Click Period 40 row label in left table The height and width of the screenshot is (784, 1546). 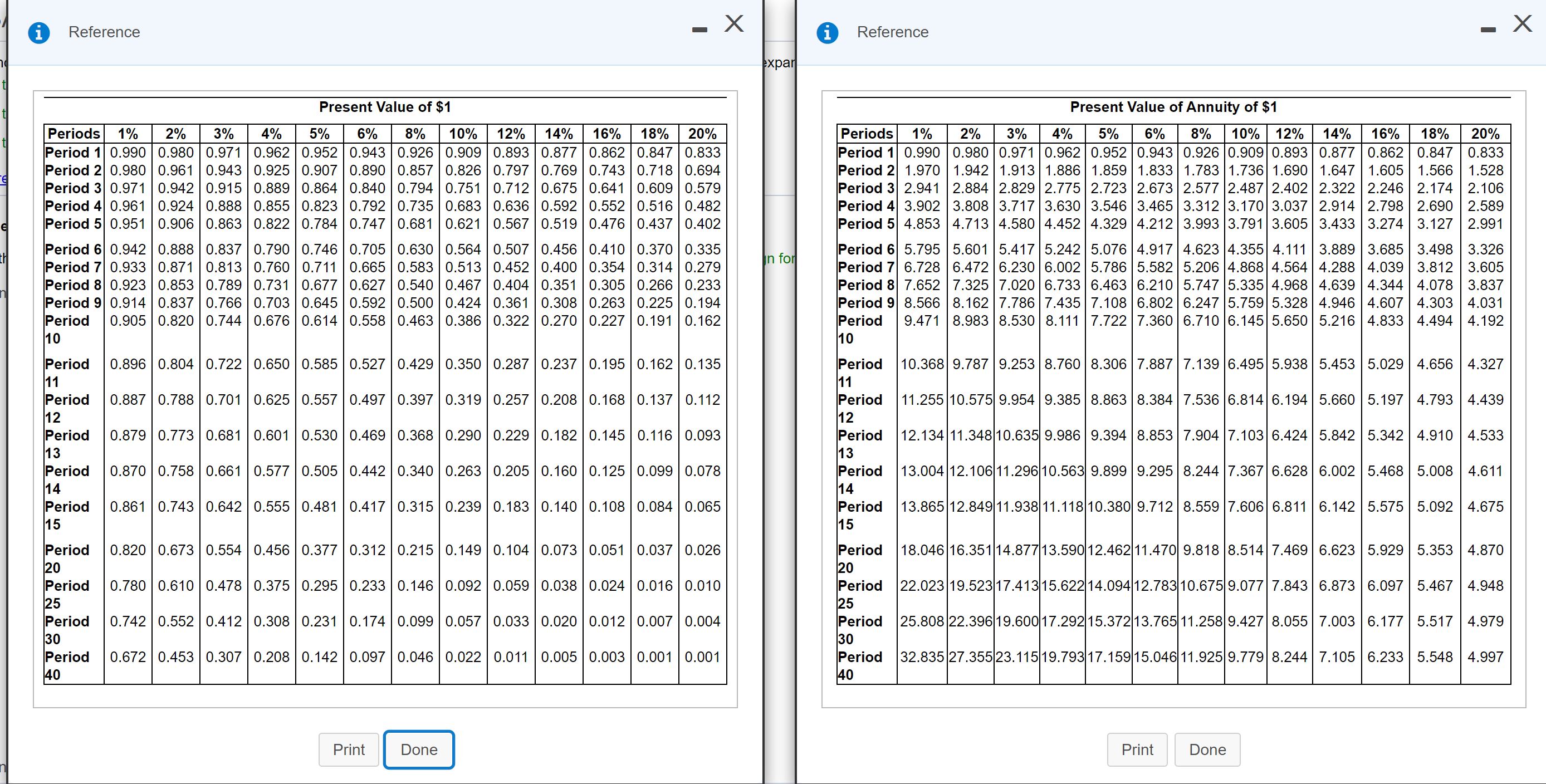[x=67, y=665]
